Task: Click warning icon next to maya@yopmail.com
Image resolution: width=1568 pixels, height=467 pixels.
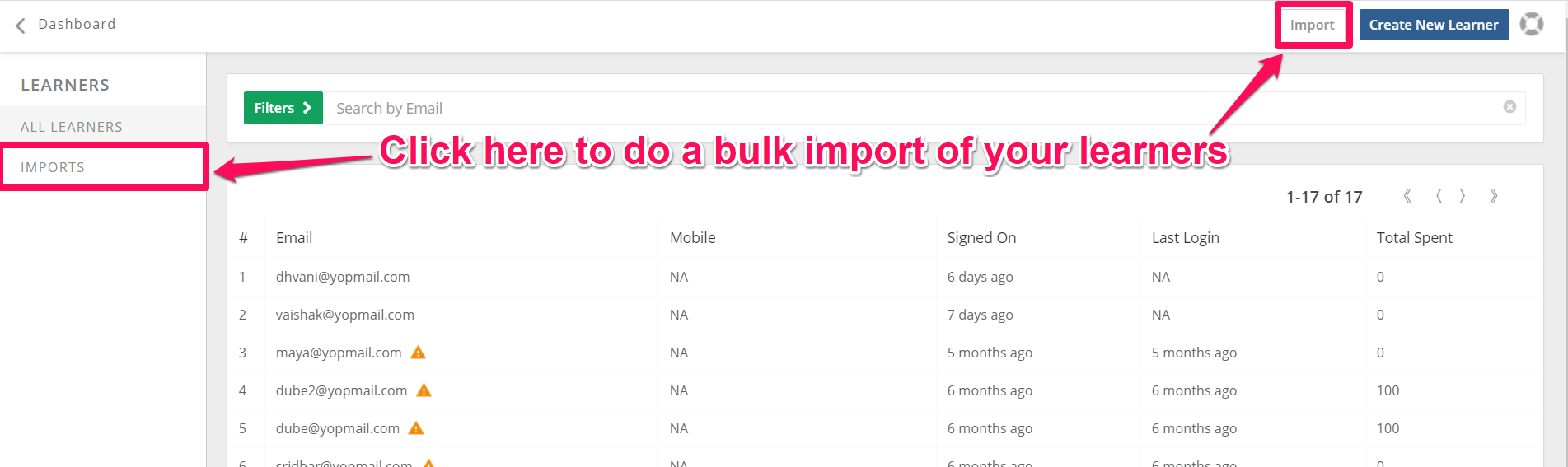Action: coord(419,353)
